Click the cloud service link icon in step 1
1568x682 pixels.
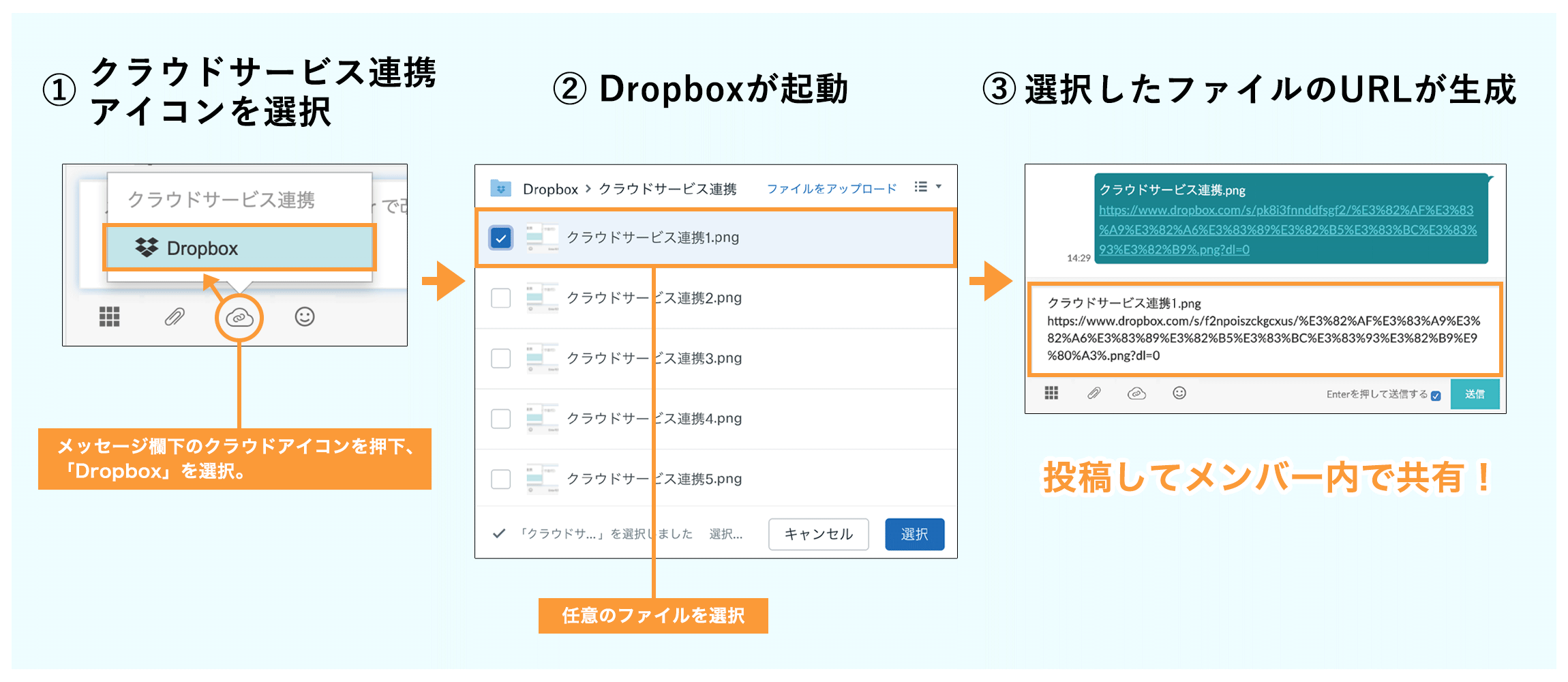point(239,317)
